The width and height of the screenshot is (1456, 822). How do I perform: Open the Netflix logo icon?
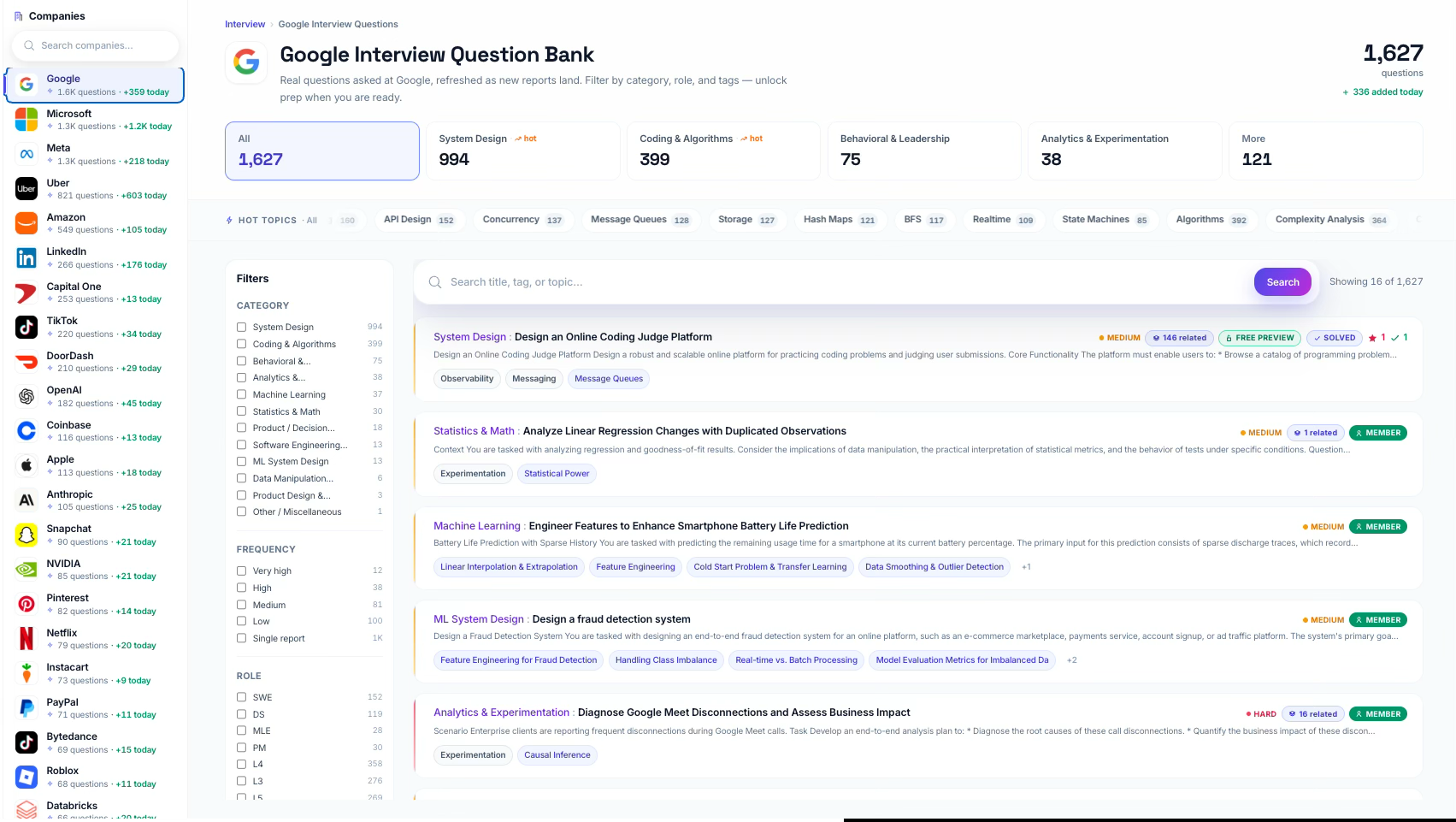27,639
